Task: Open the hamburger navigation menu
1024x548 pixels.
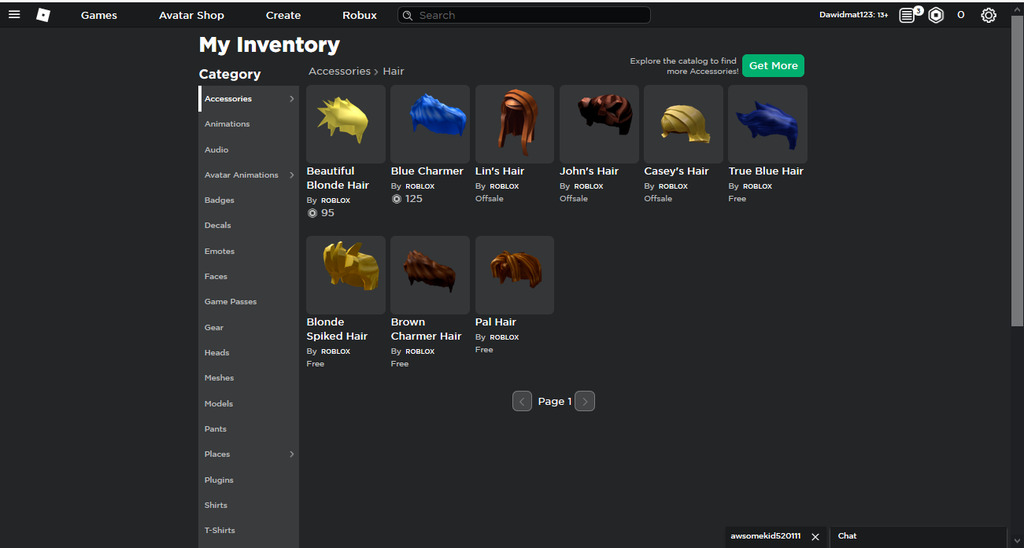Action: click(x=14, y=14)
